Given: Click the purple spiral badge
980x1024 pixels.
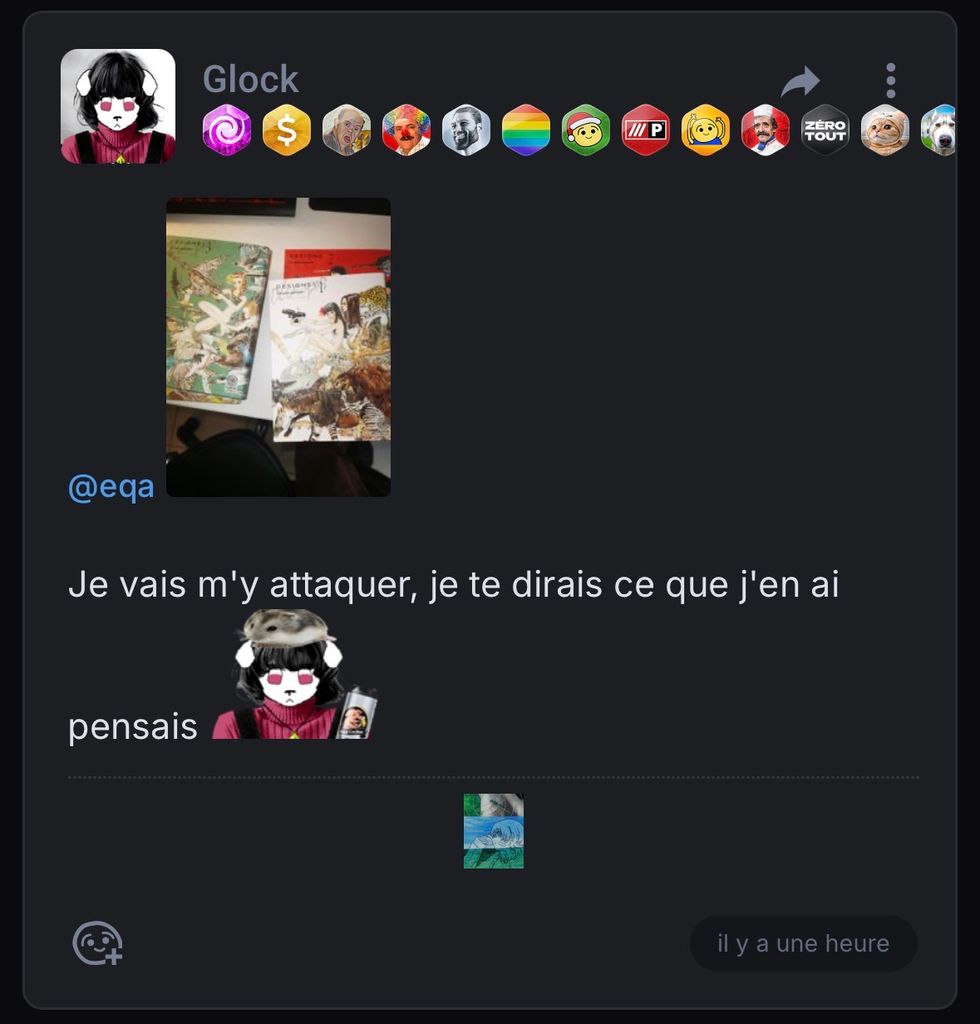Looking at the screenshot, I should coord(227,130).
